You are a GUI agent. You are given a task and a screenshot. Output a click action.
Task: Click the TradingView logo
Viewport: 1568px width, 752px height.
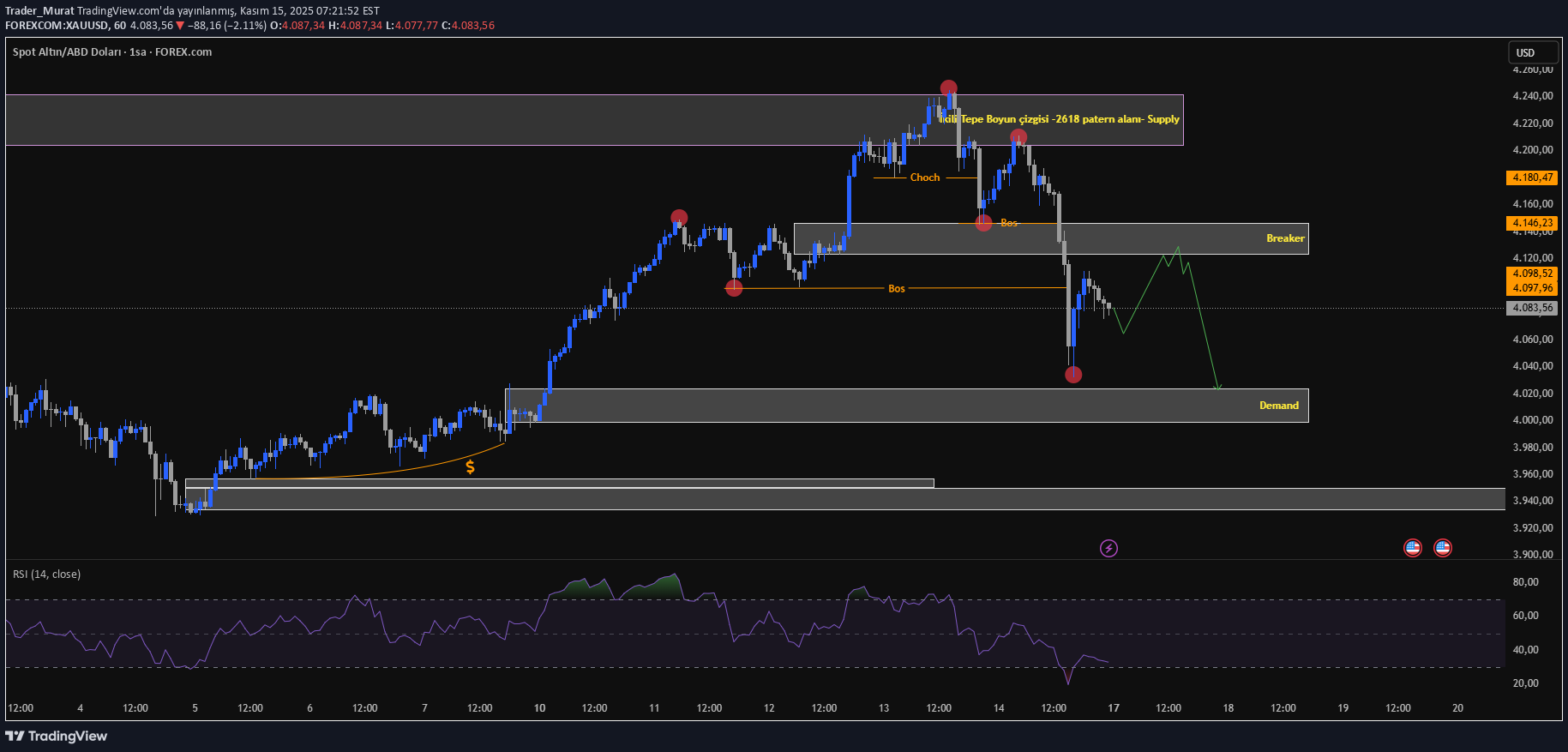click(57, 736)
